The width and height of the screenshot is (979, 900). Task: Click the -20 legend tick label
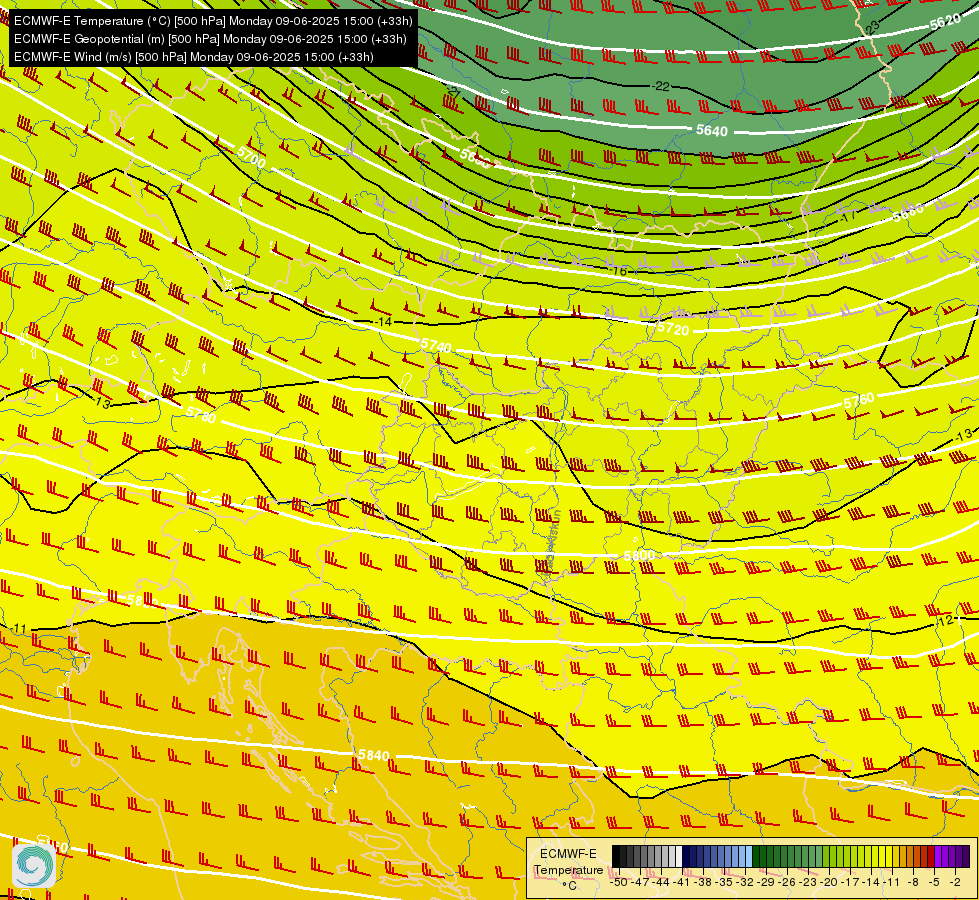[x=829, y=882]
